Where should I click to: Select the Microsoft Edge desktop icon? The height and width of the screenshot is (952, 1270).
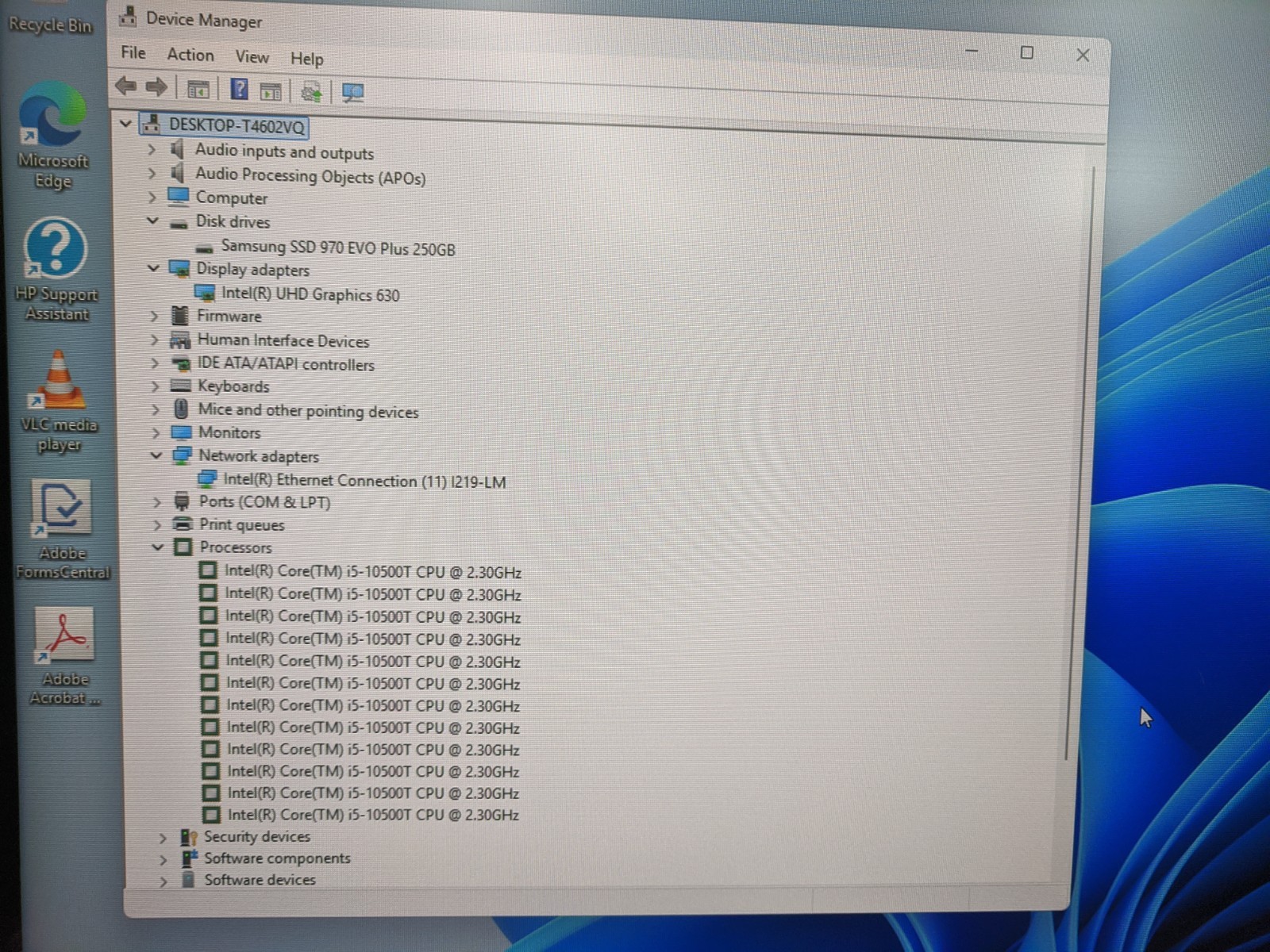click(x=52, y=136)
